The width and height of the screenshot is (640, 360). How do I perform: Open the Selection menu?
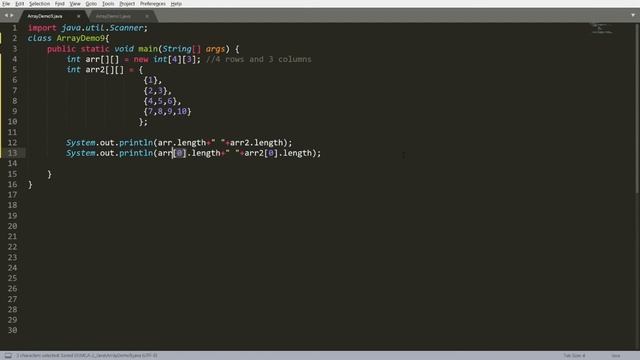click(x=39, y=4)
